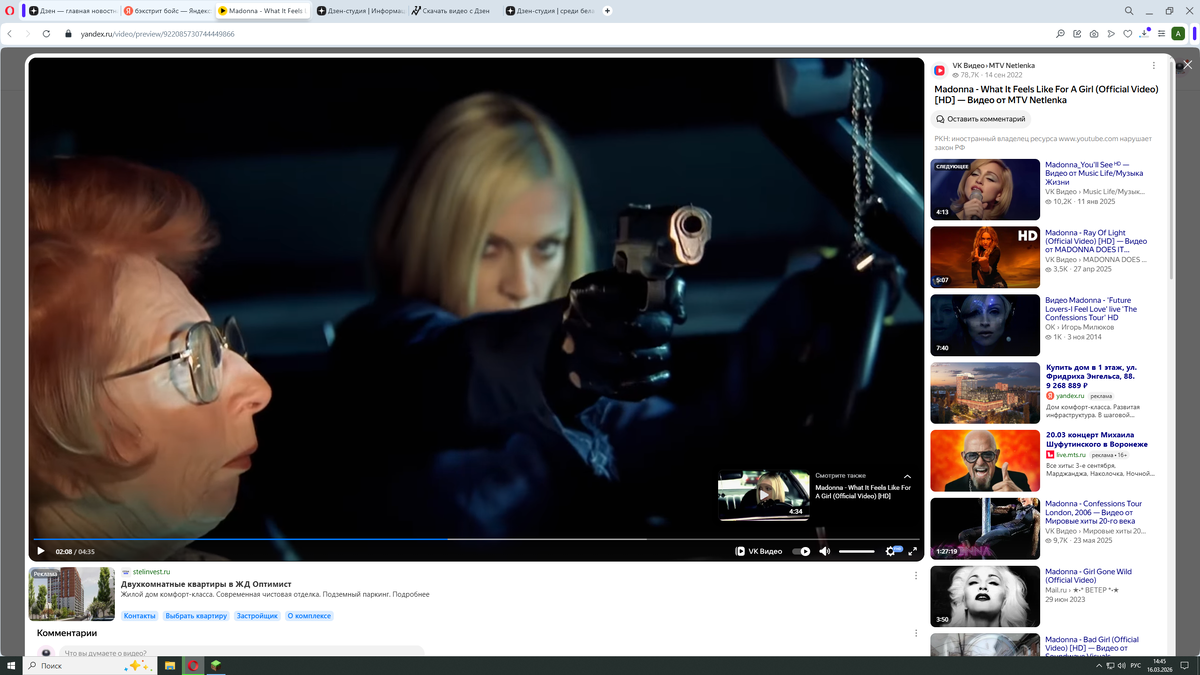Click Ray Of Light HD thumbnail
Viewport: 1200px width, 675px height.
[x=985, y=257]
